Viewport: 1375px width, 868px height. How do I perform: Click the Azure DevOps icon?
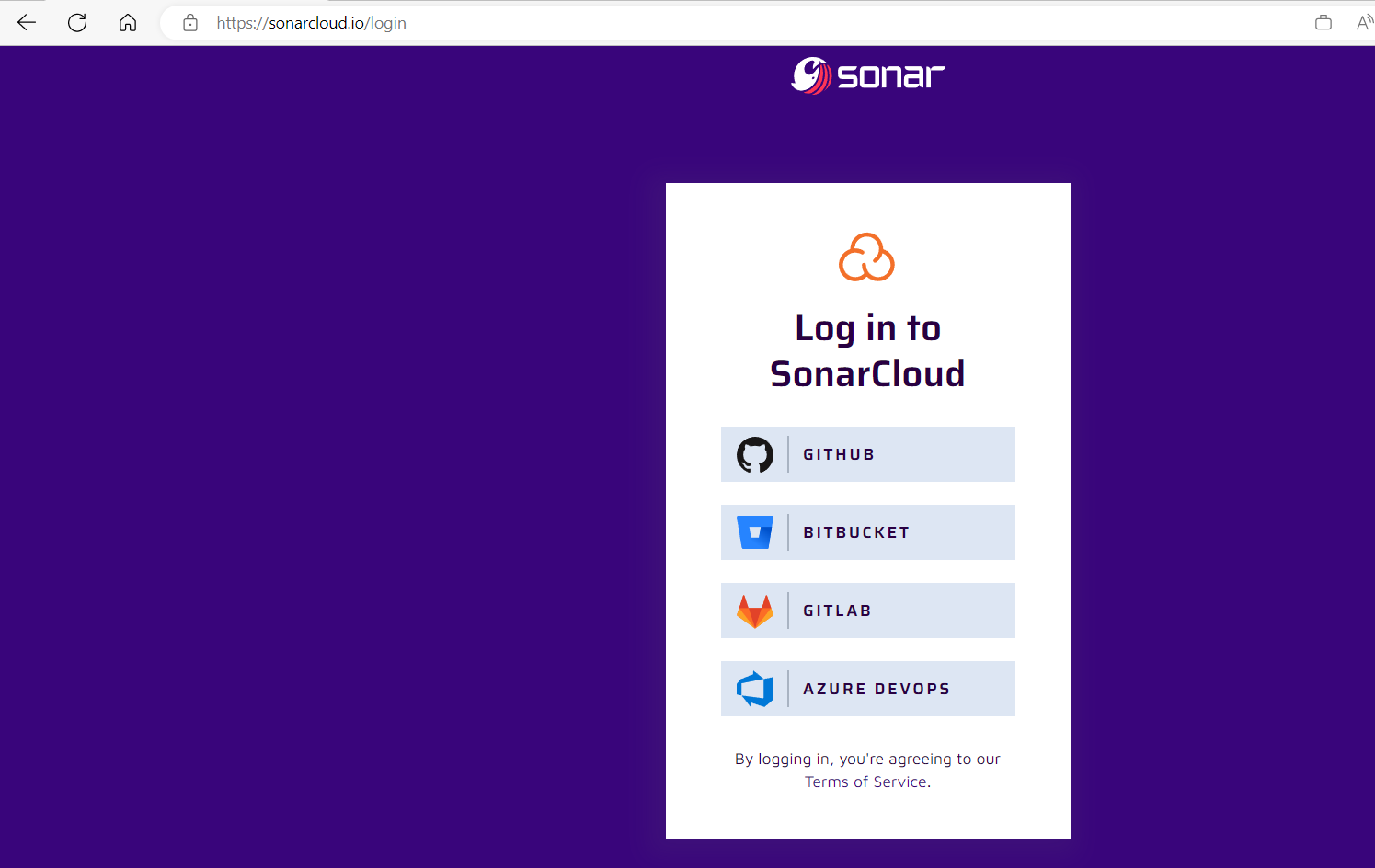point(755,688)
